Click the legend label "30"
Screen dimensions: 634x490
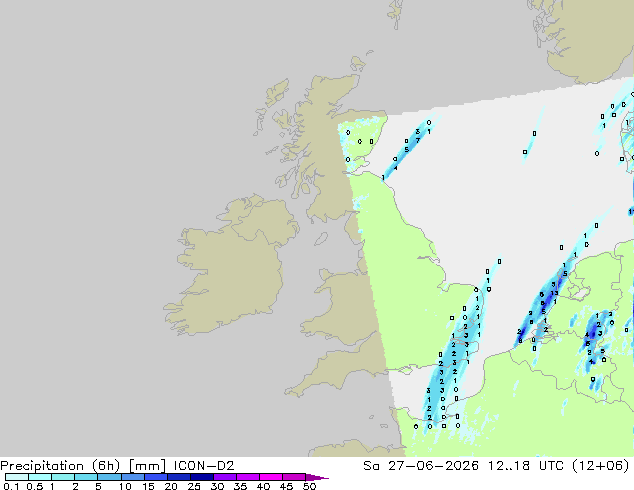217,486
